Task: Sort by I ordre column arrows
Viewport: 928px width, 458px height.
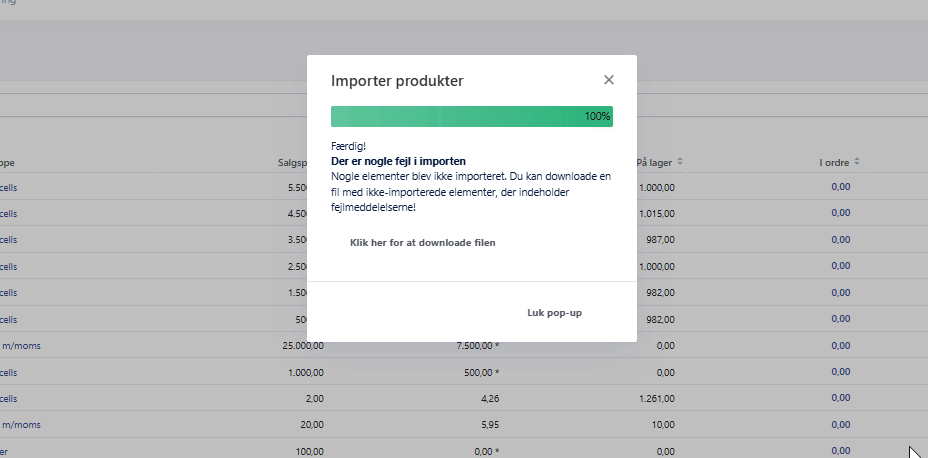Action: (x=856, y=162)
